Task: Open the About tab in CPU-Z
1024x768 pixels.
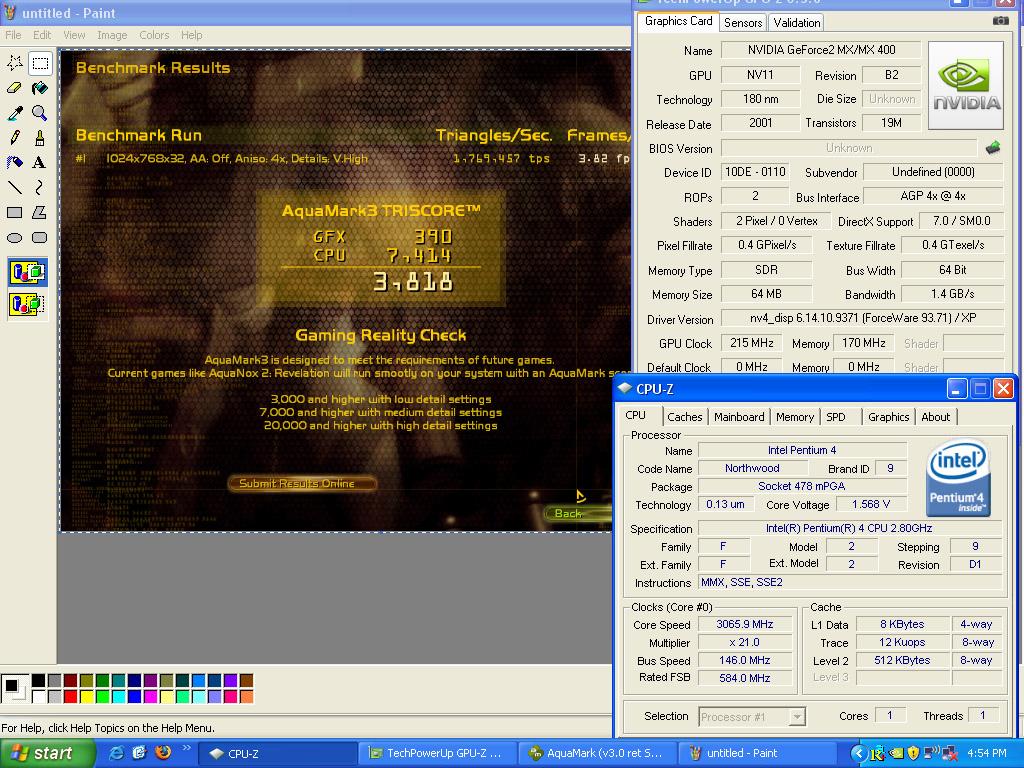Action: click(935, 417)
